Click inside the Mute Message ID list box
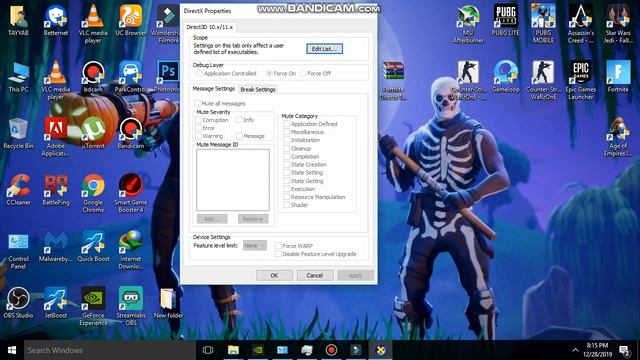Viewport: 640px width, 360px height. (233, 180)
